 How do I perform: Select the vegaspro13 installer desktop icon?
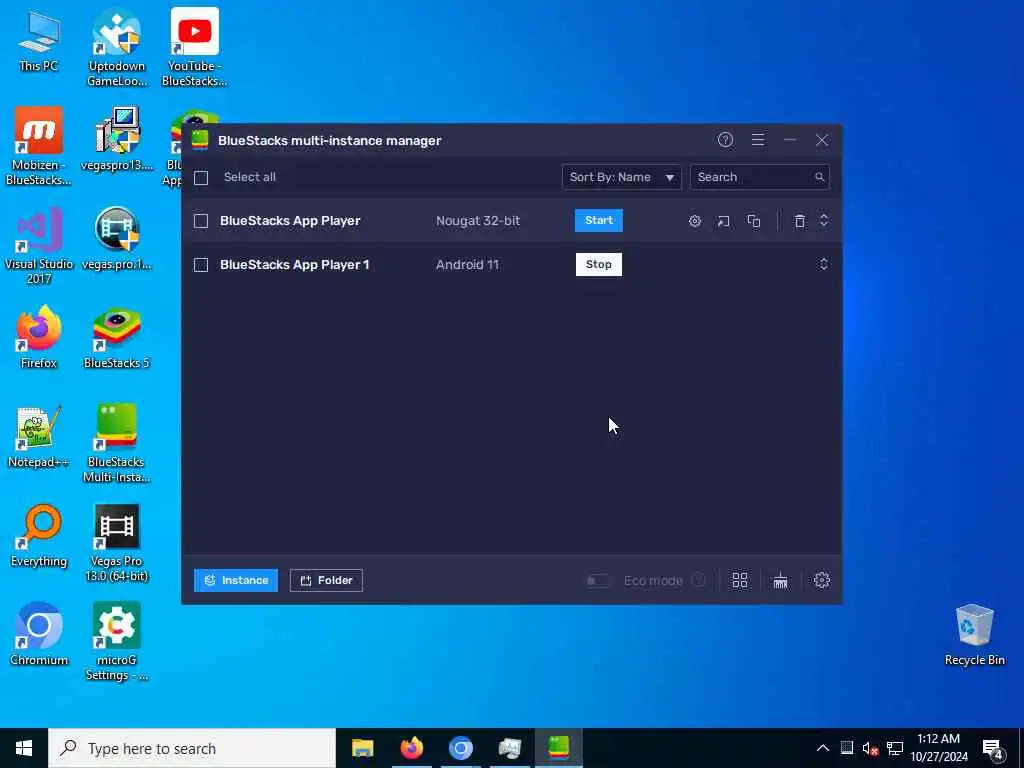(x=117, y=139)
